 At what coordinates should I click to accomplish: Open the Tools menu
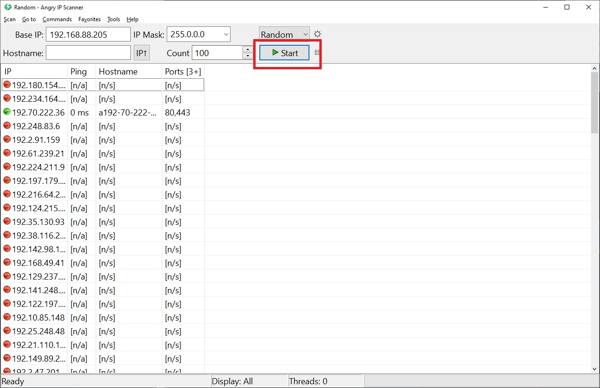pyautogui.click(x=114, y=19)
